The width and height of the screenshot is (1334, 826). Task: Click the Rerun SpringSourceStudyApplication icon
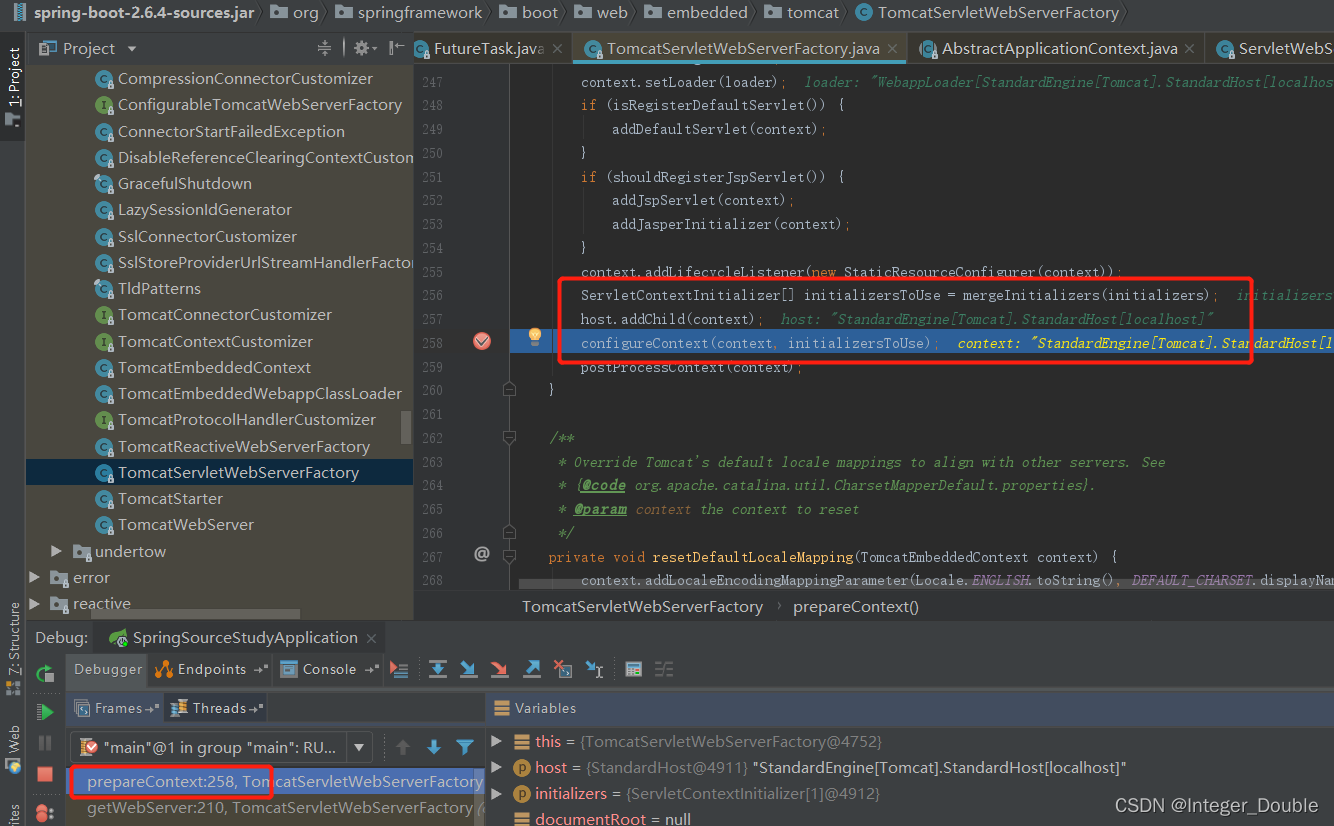46,675
